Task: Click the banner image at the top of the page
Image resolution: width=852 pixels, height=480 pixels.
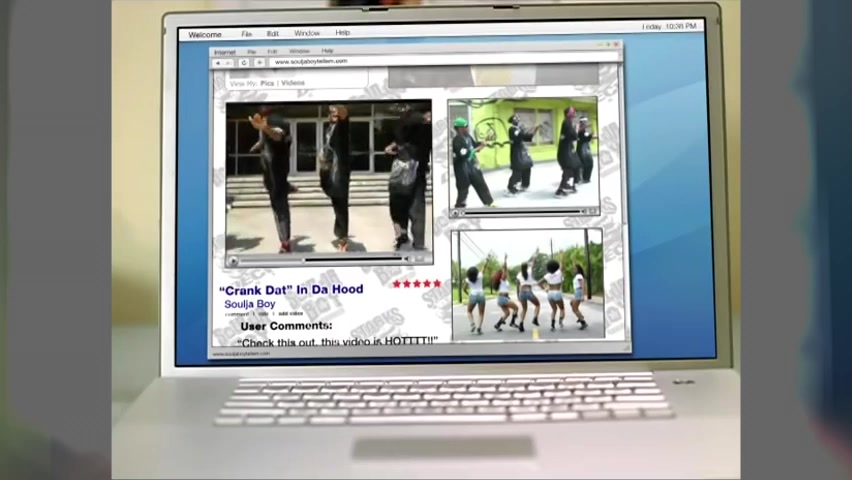Action: click(x=494, y=76)
